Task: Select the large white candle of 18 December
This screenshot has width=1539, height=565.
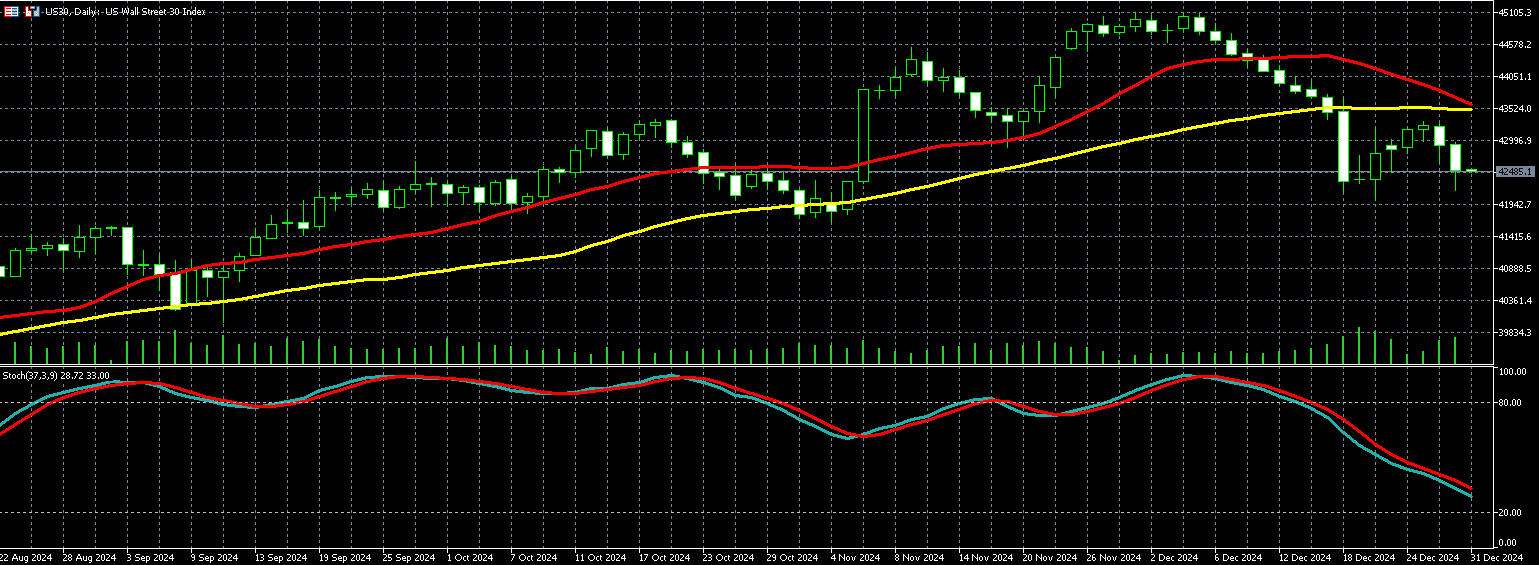Action: pyautogui.click(x=1343, y=146)
